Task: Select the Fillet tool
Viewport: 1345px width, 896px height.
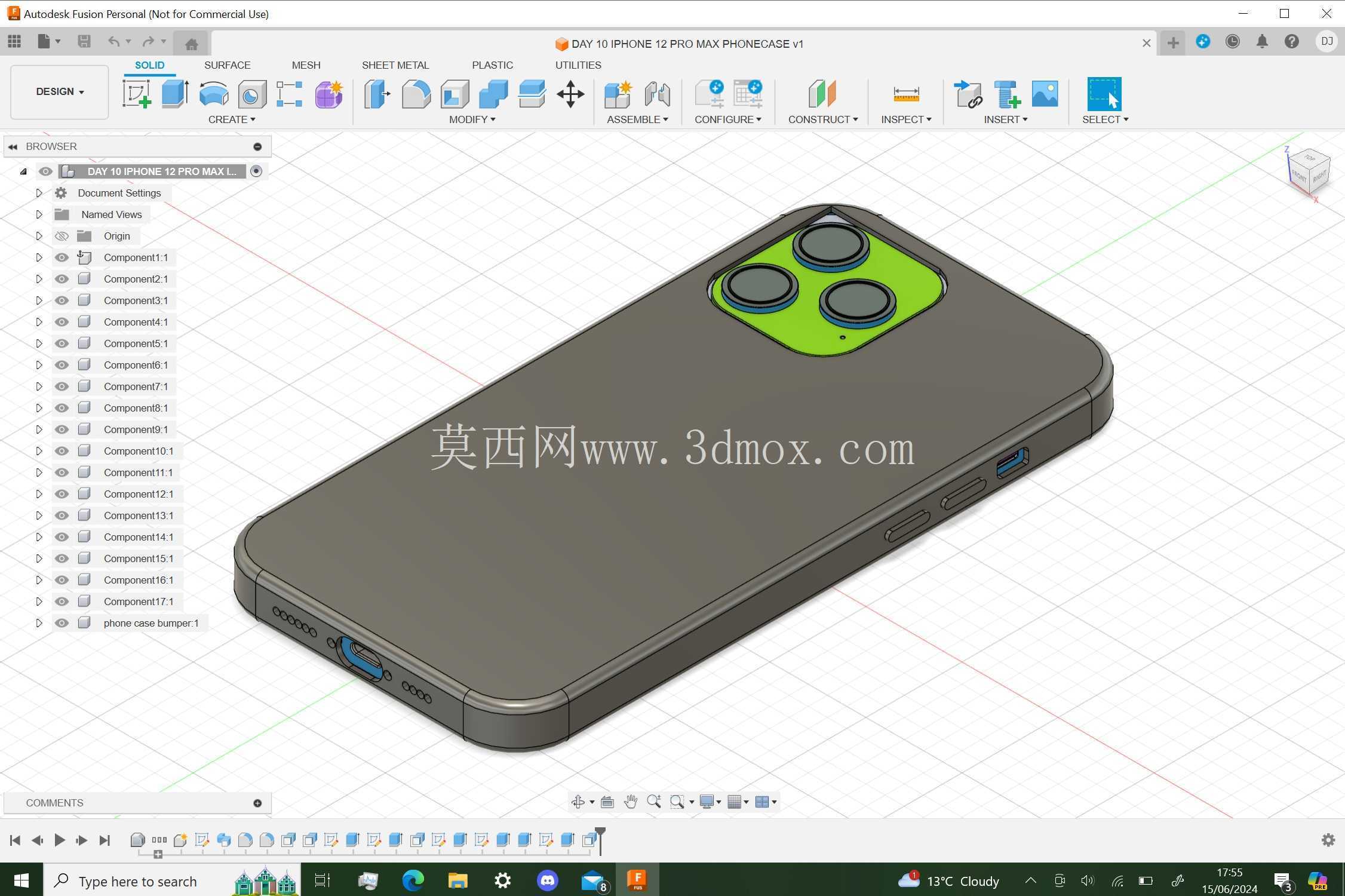Action: pos(416,94)
